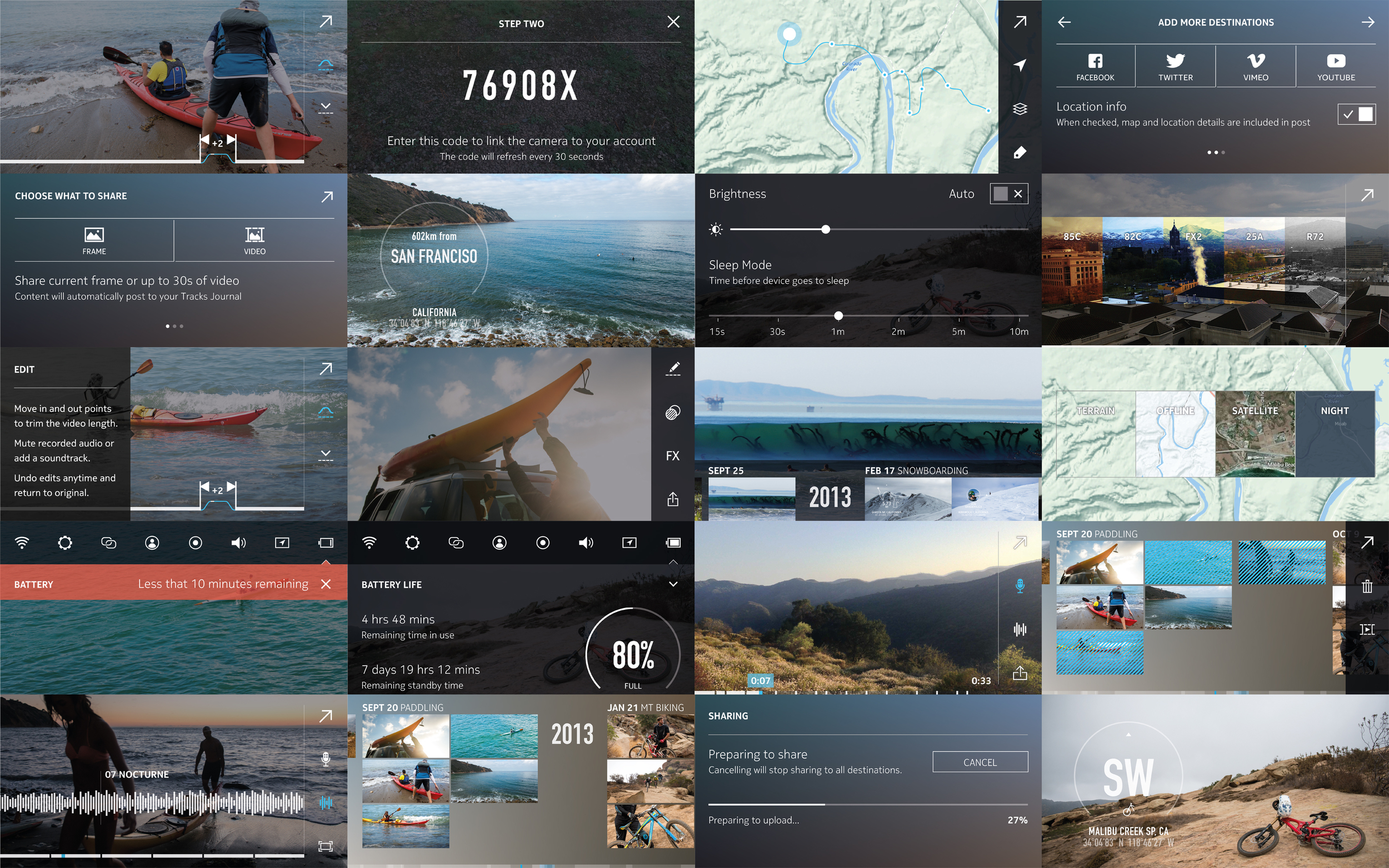The image size is (1389, 868).
Task: Cancel the sharing upload
Action: coord(980,762)
